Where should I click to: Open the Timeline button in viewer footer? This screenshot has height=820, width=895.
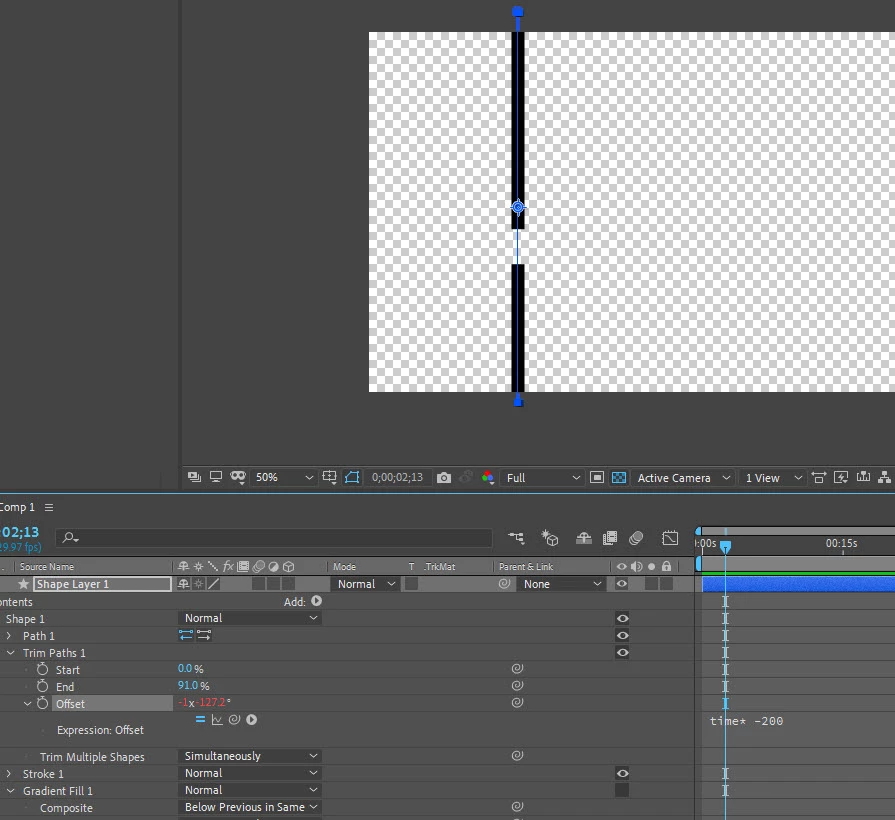(x=863, y=477)
